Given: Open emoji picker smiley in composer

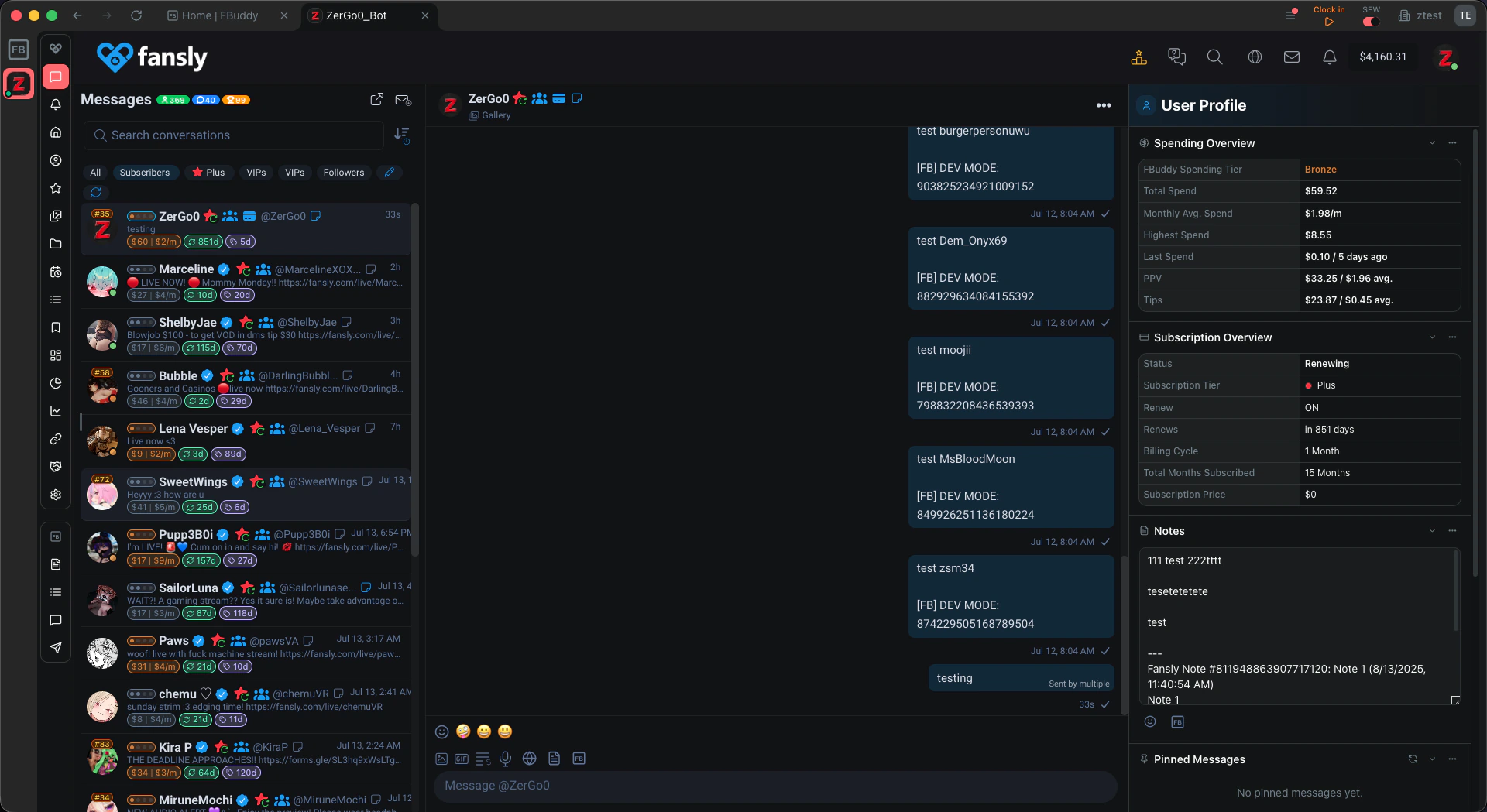Looking at the screenshot, I should click(442, 731).
